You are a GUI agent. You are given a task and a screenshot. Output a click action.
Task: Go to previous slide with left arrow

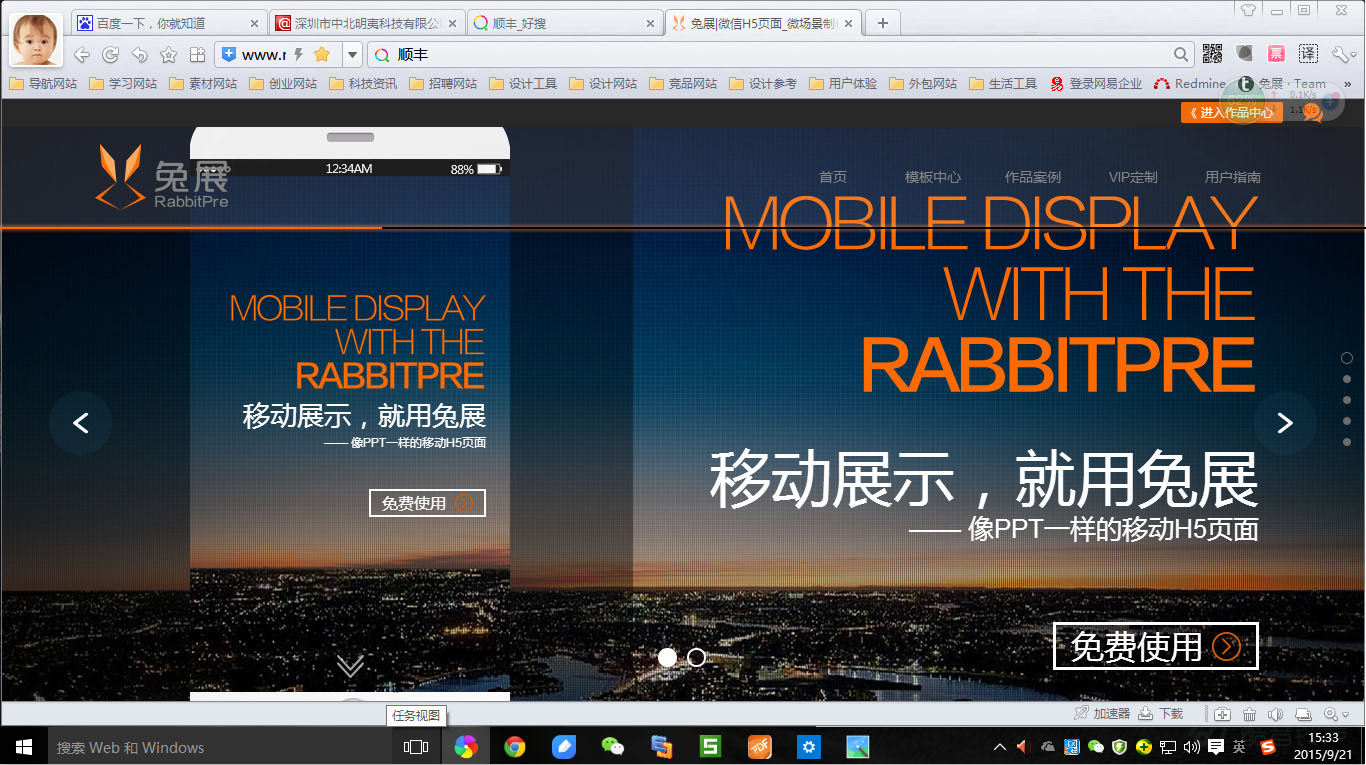[x=81, y=423]
